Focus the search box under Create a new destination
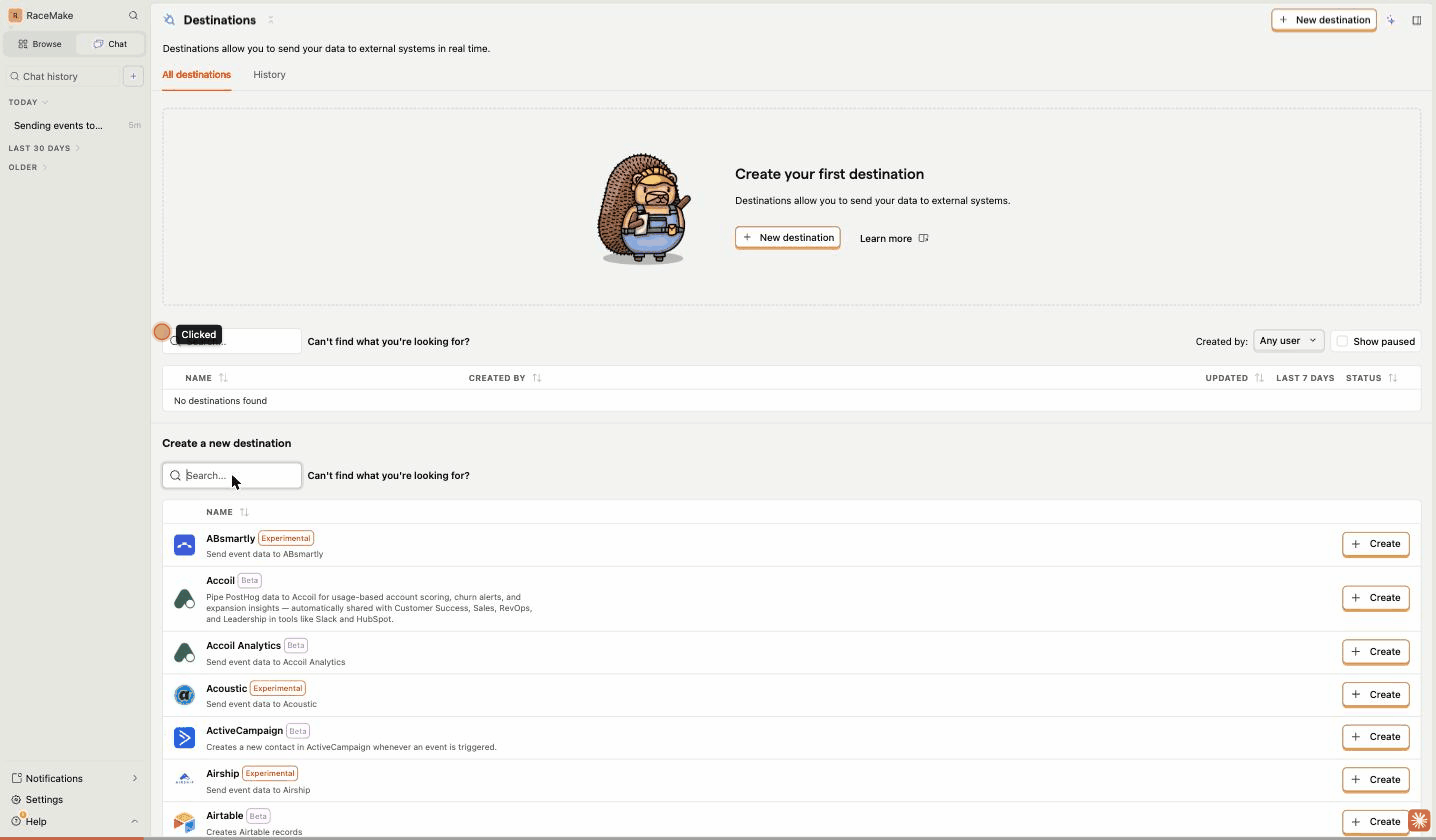This screenshot has width=1436, height=840. pos(232,475)
